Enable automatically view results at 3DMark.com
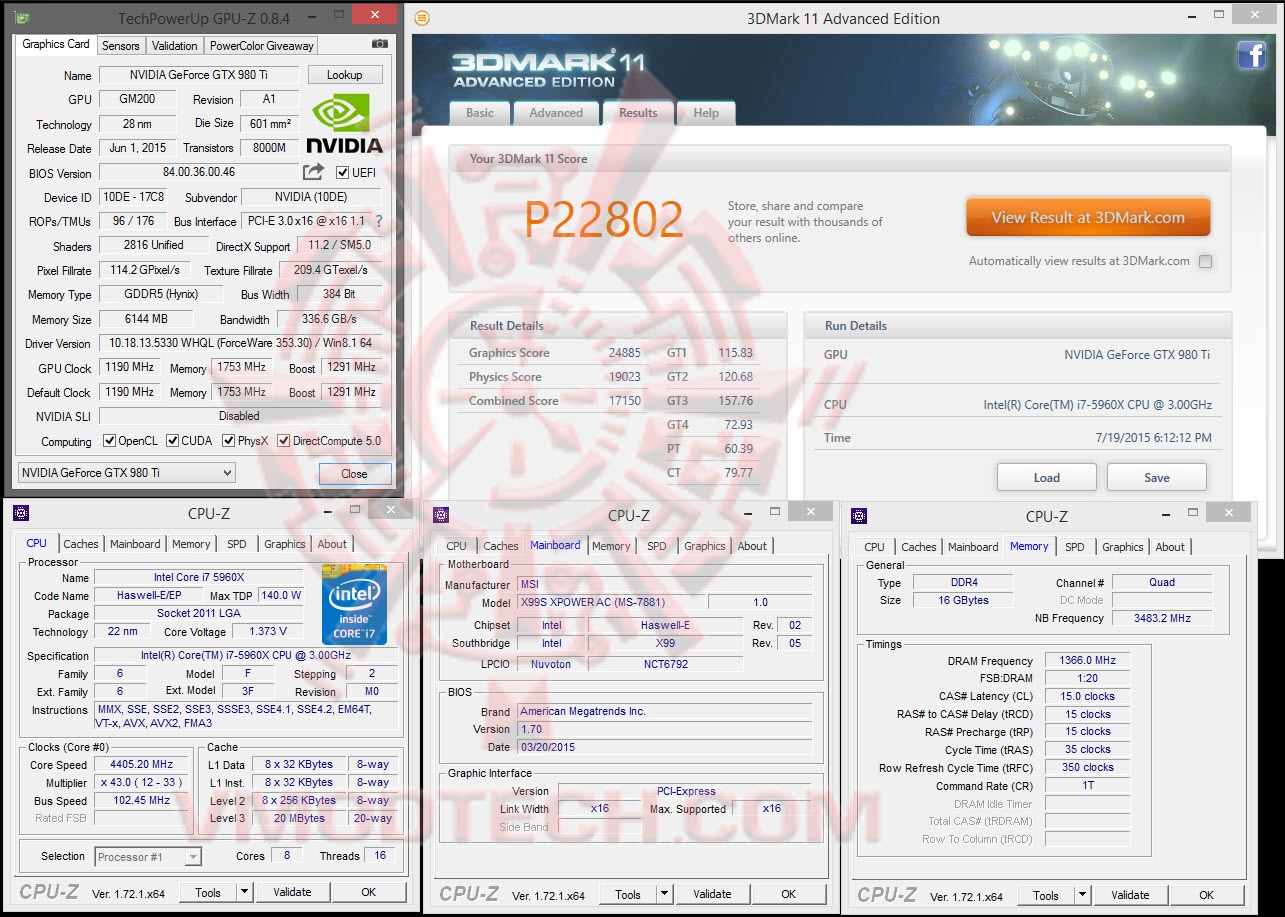Viewport: 1285px width, 917px height. tap(1206, 261)
